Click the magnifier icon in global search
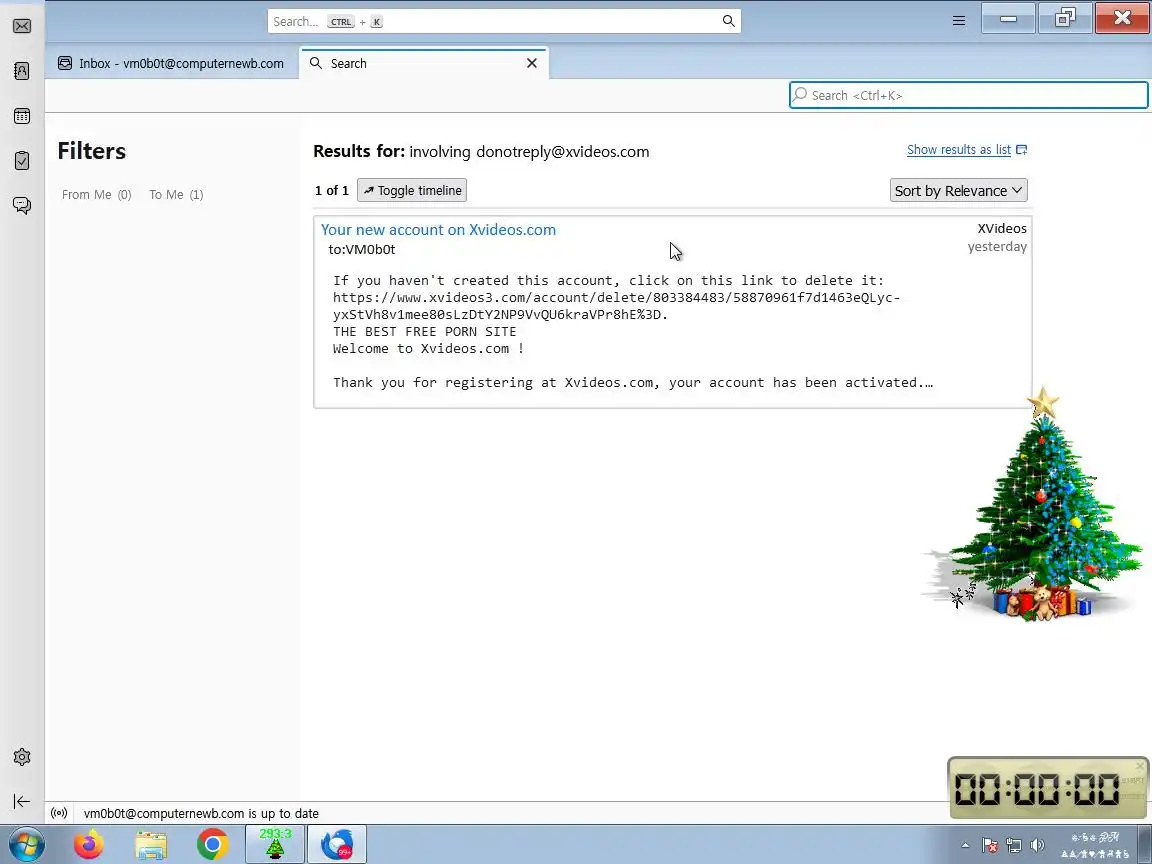Image resolution: width=1152 pixels, height=864 pixels. (728, 21)
